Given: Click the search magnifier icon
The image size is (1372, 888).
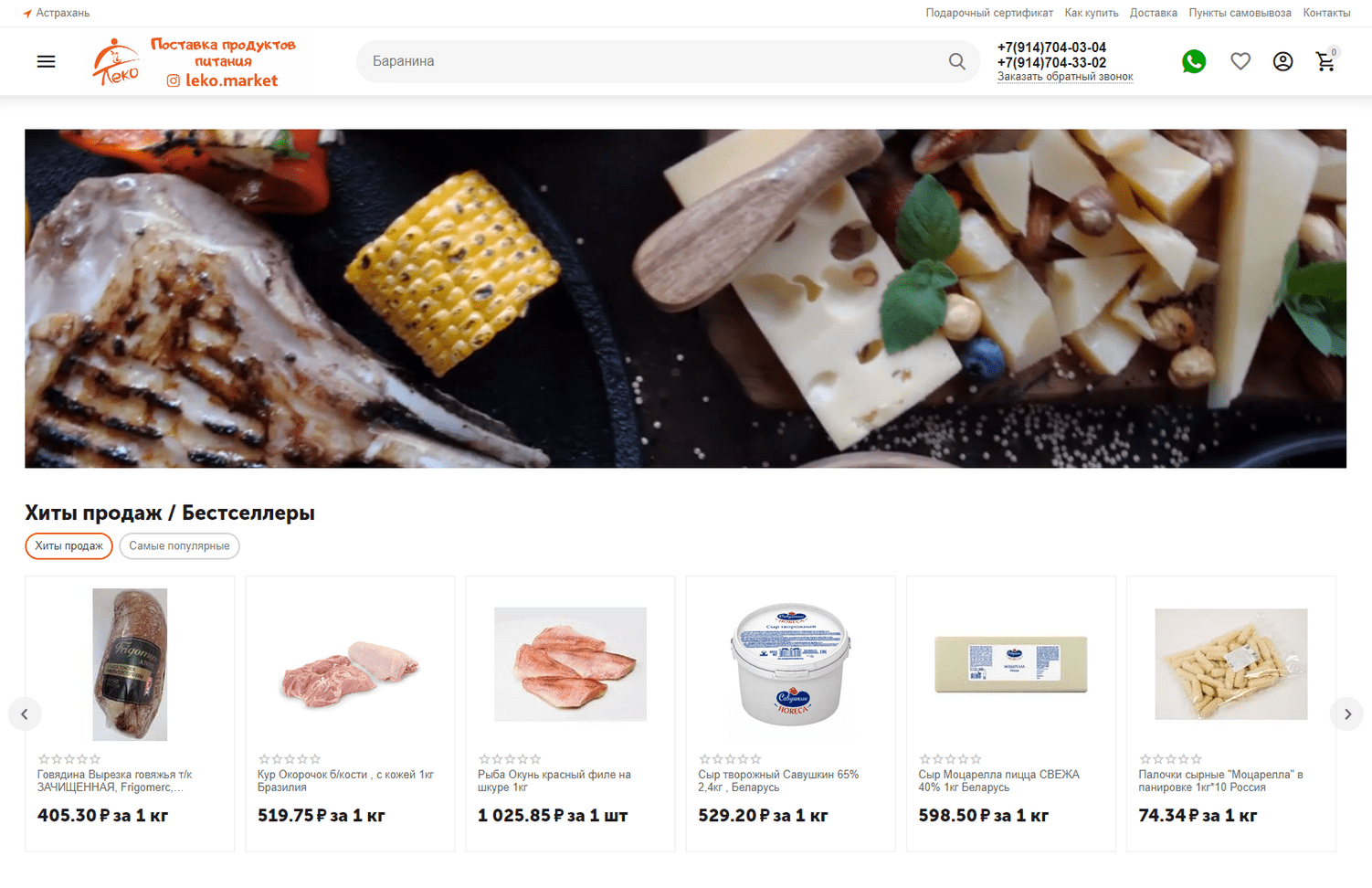Looking at the screenshot, I should click(956, 61).
